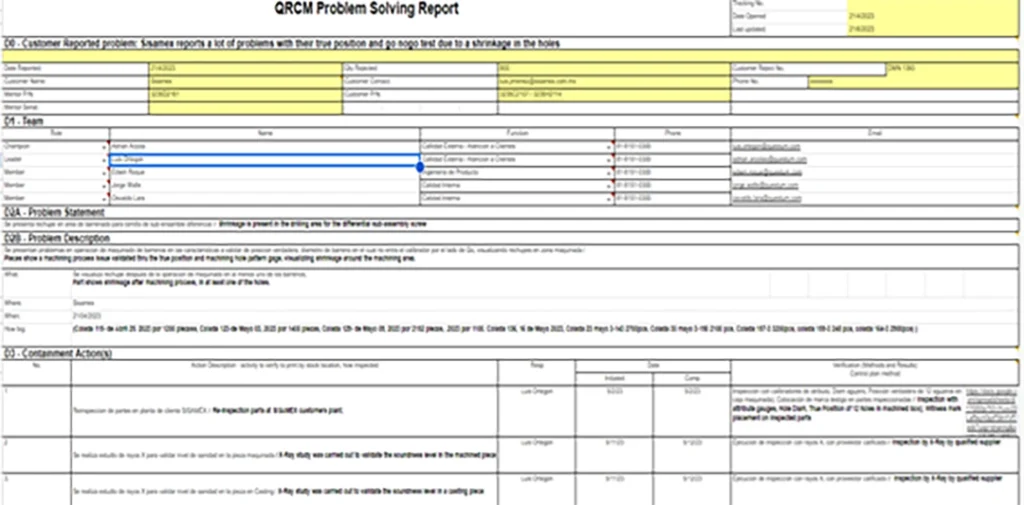This screenshot has width=1024, height=505.
Task: Select the Edwin Roque name cell
Action: coord(262,173)
